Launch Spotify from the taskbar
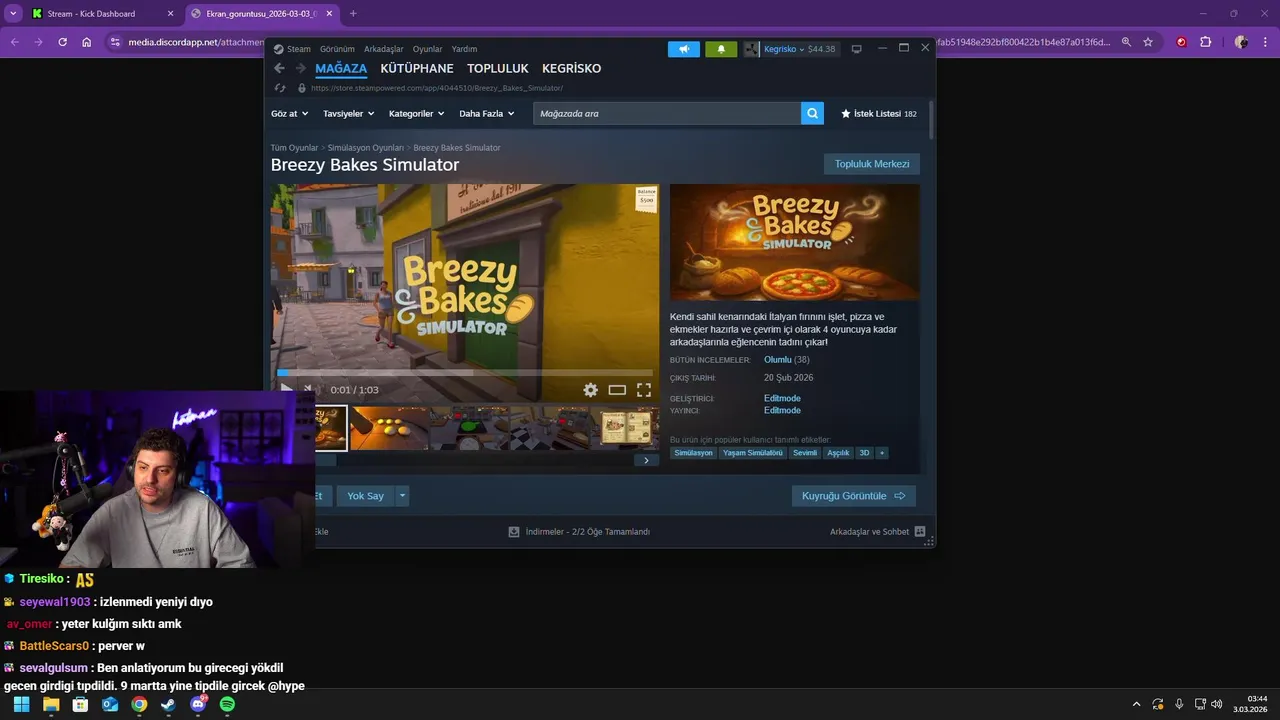 [227, 704]
